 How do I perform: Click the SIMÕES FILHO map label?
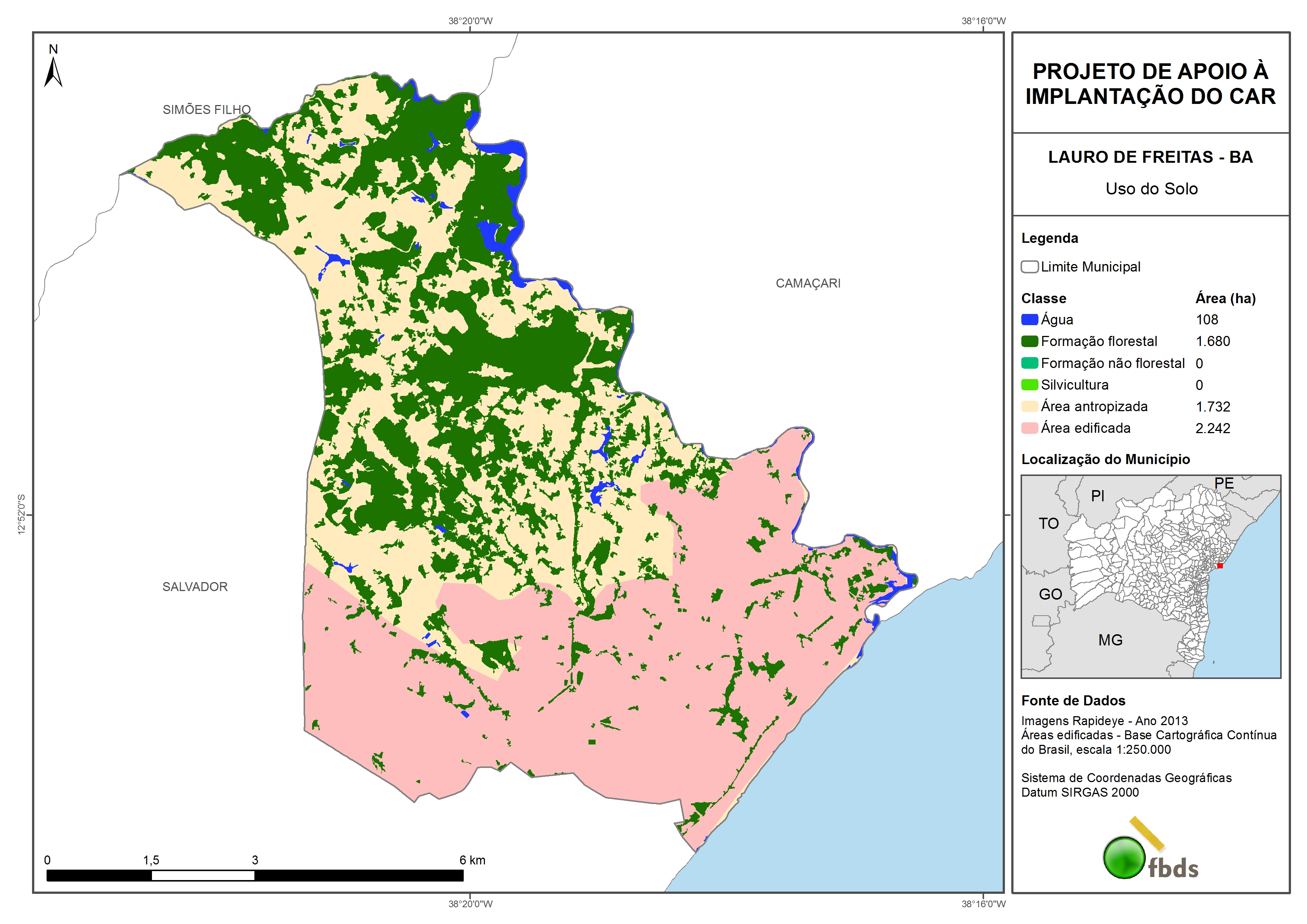[207, 110]
